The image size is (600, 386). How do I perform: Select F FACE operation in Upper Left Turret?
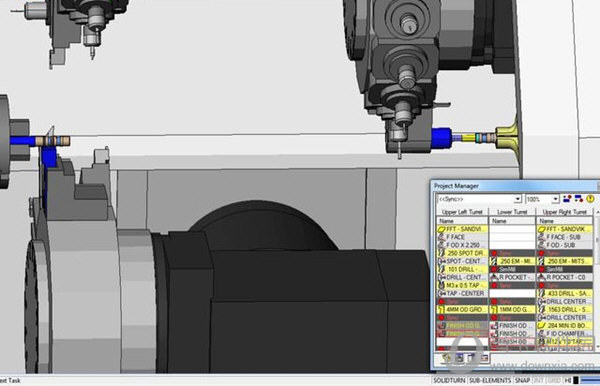pyautogui.click(x=463, y=237)
